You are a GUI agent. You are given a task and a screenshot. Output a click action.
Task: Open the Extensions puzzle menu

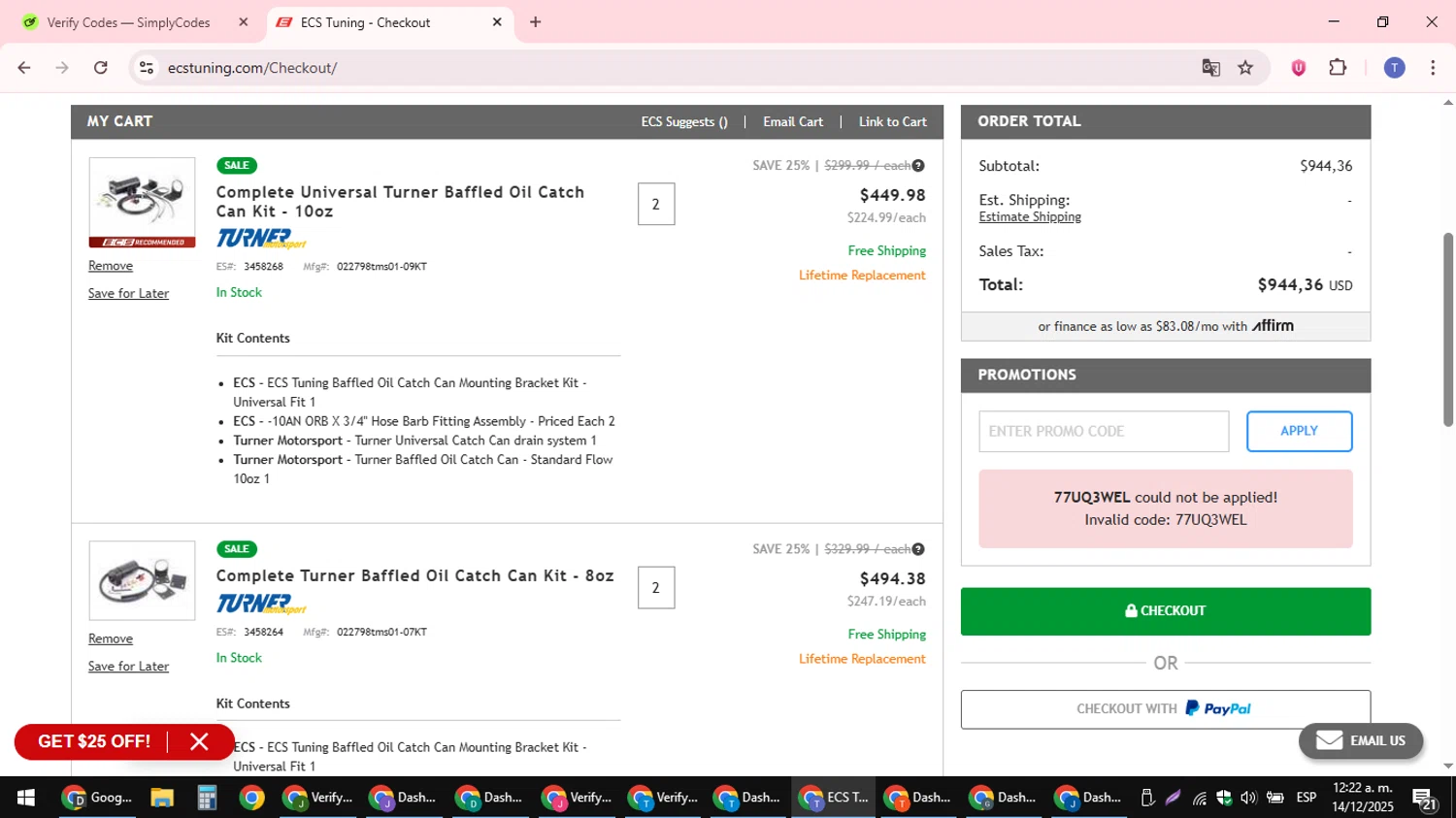click(x=1338, y=68)
